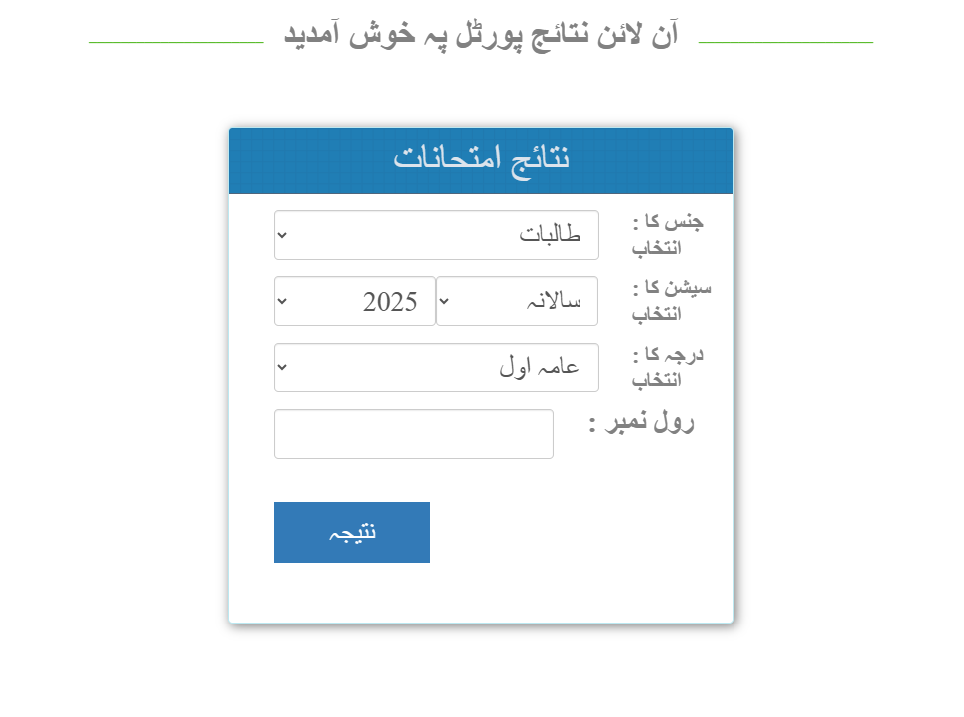Open the 2025 year dropdown
This screenshot has height=717, width=964.
click(355, 301)
